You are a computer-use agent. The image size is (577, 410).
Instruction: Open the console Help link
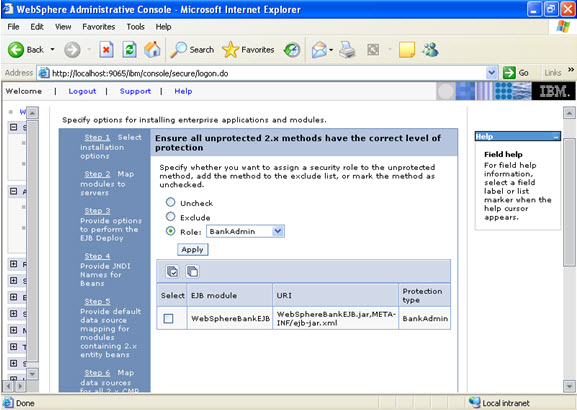(x=183, y=91)
